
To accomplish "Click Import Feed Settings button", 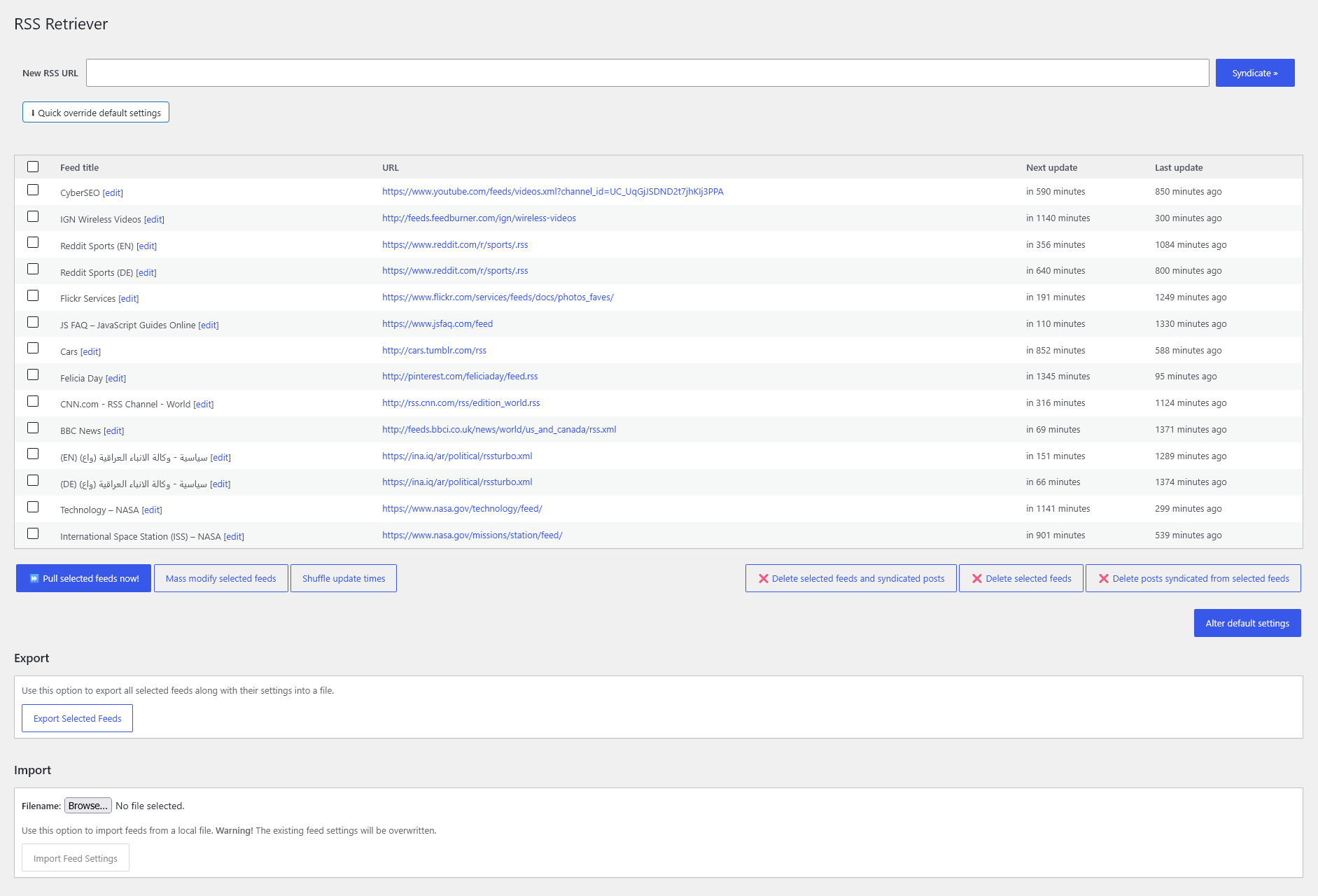I will [75, 858].
